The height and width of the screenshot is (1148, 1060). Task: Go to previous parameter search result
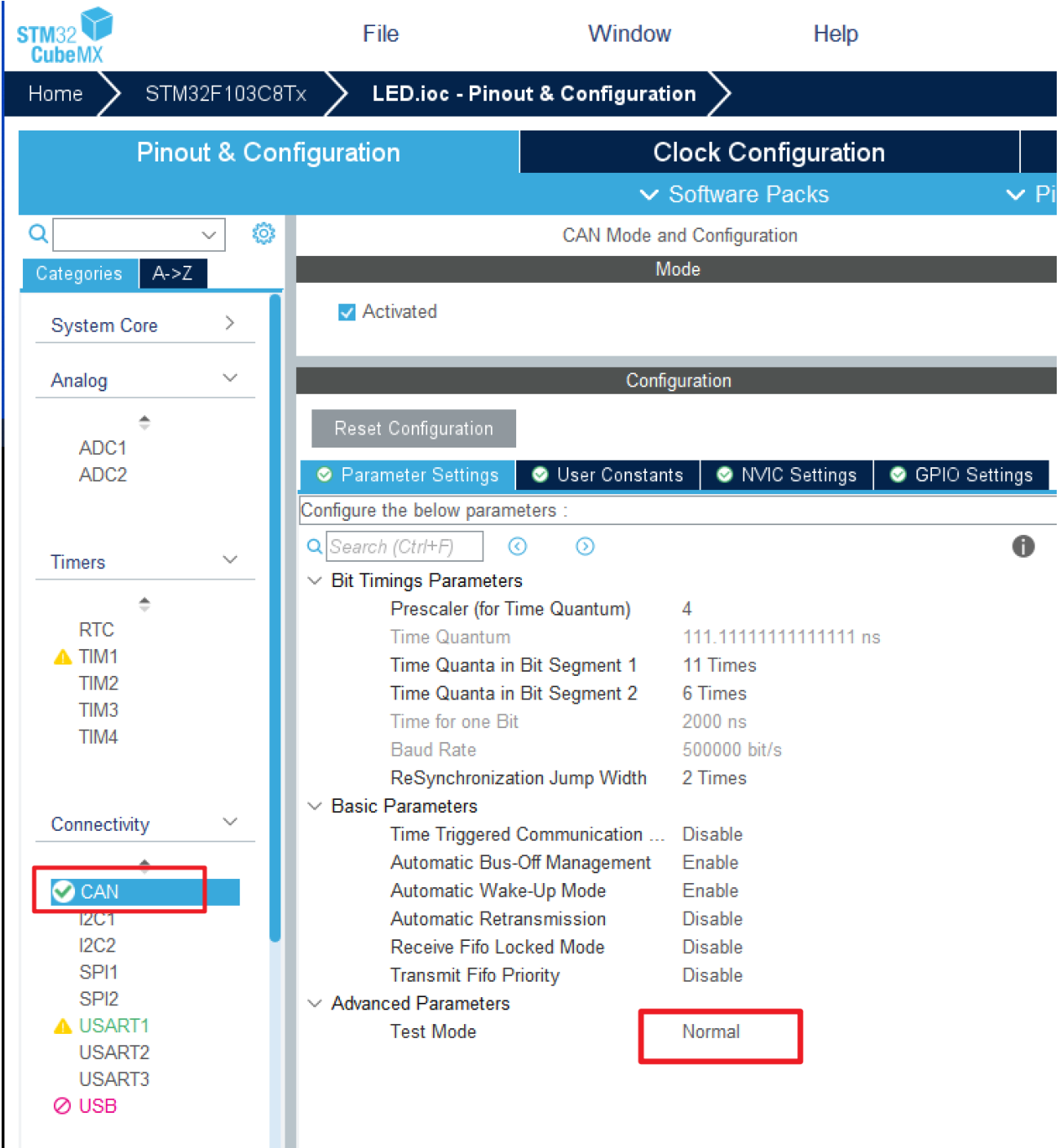[x=517, y=546]
